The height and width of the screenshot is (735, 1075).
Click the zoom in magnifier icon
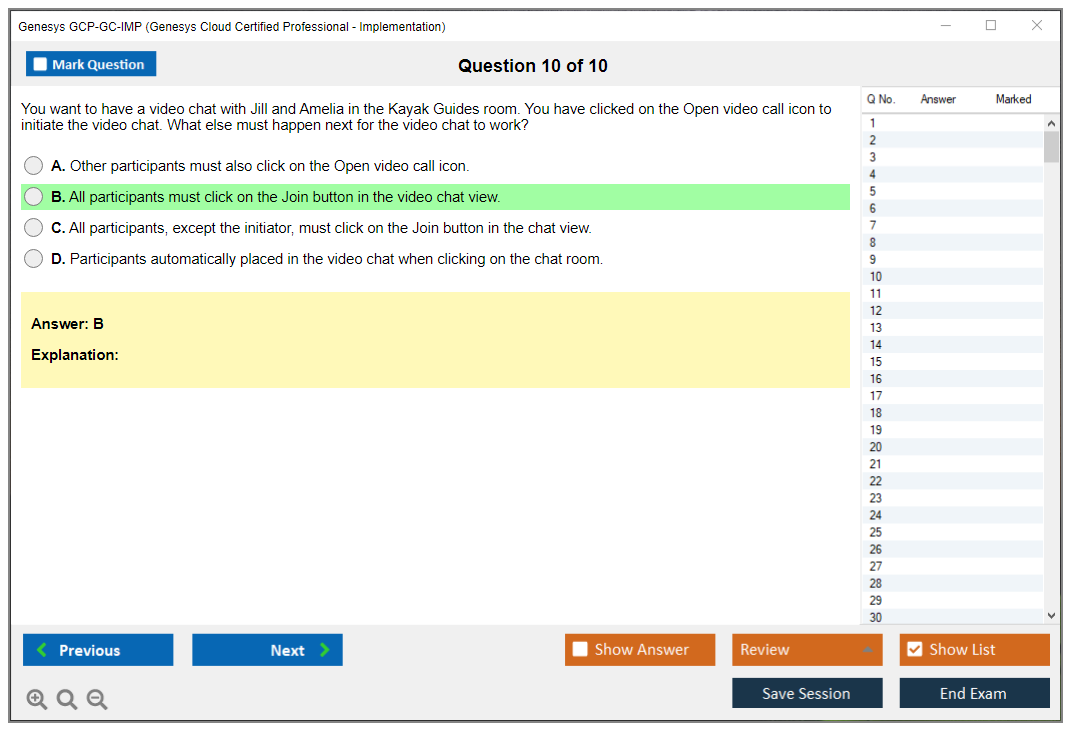pos(37,700)
